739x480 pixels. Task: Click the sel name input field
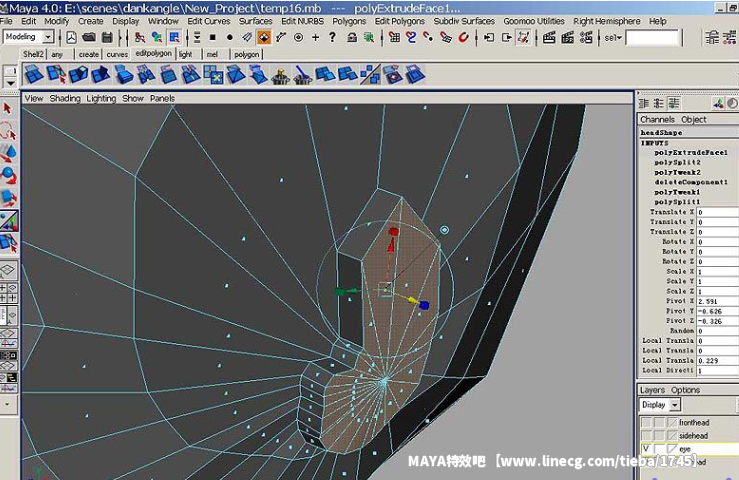point(653,38)
